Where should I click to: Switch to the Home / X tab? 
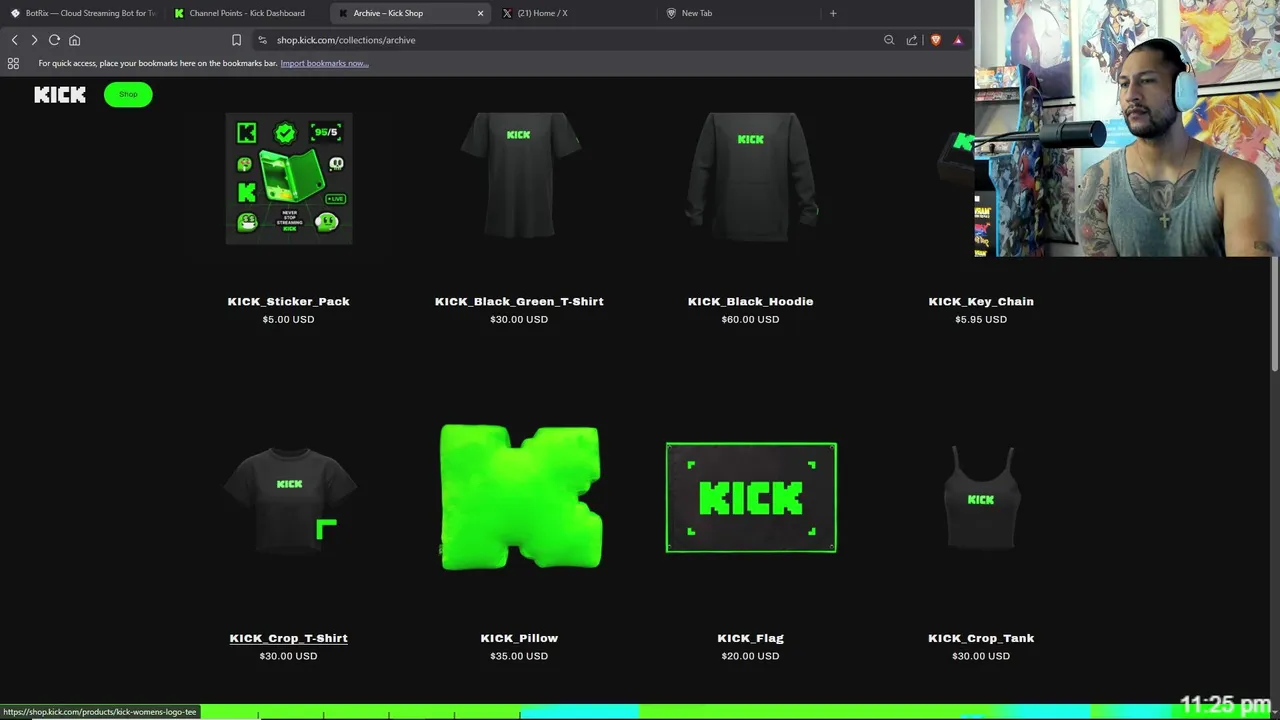coord(575,13)
